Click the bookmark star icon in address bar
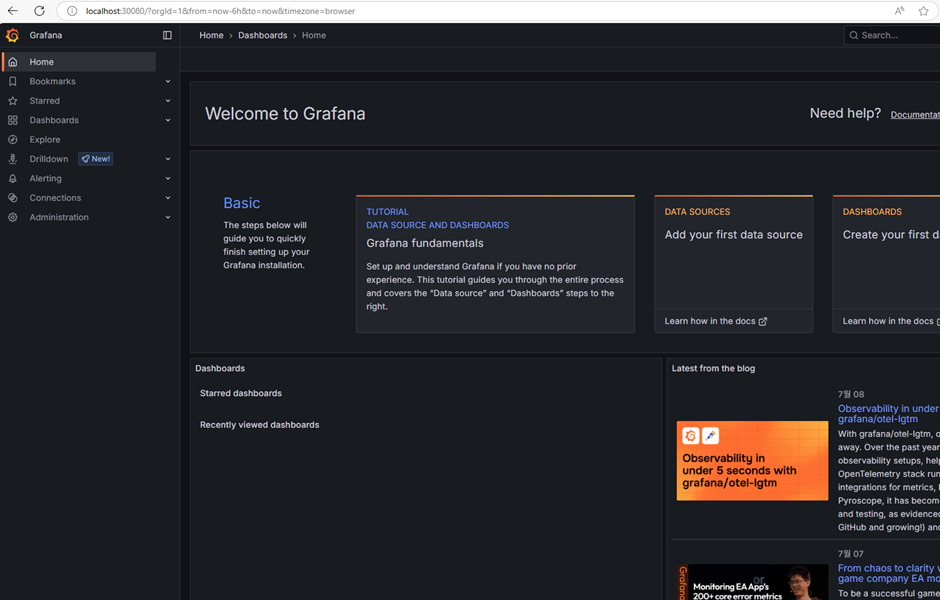 [923, 11]
